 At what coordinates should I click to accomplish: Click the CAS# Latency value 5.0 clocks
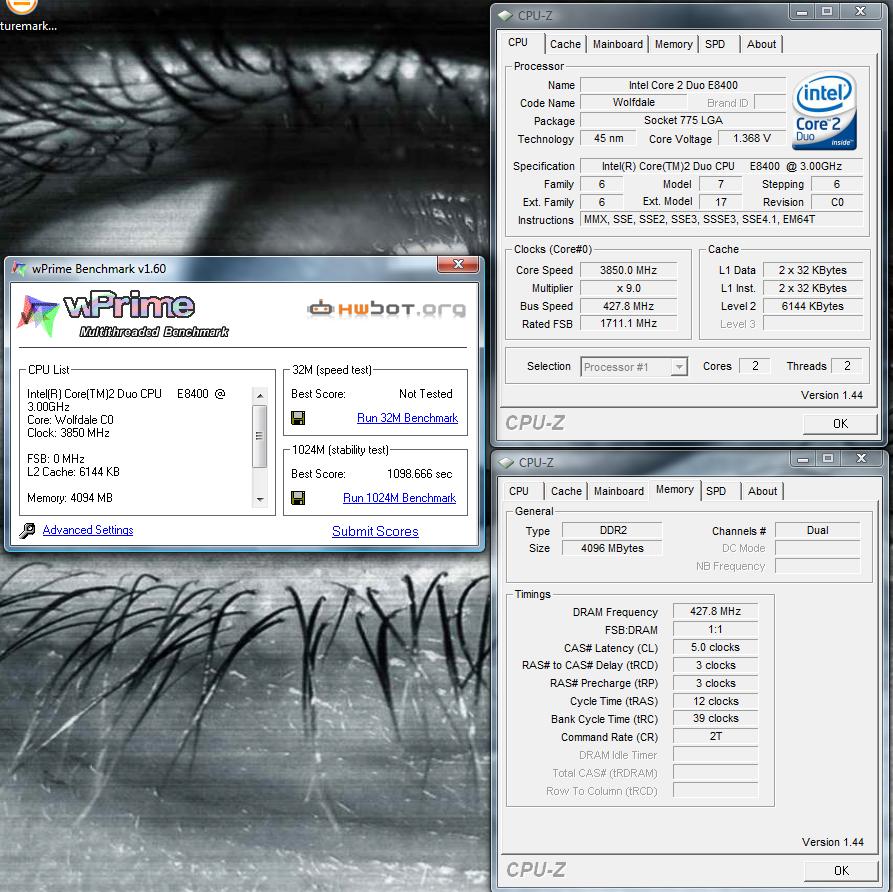click(715, 647)
